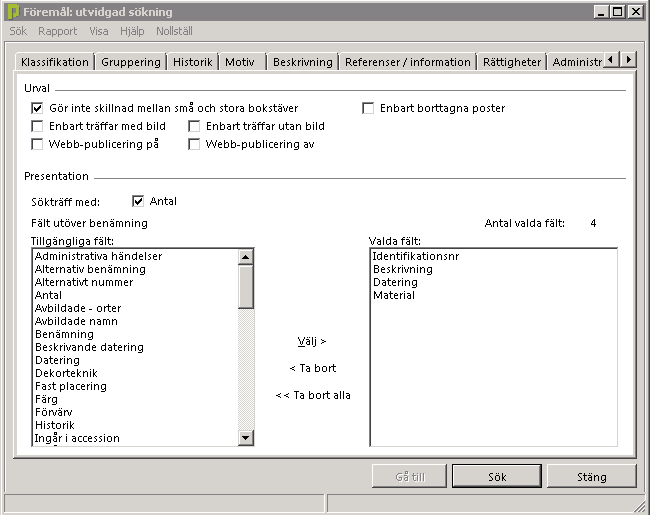
Task: Toggle the Antal checkbox
Action: point(138,202)
